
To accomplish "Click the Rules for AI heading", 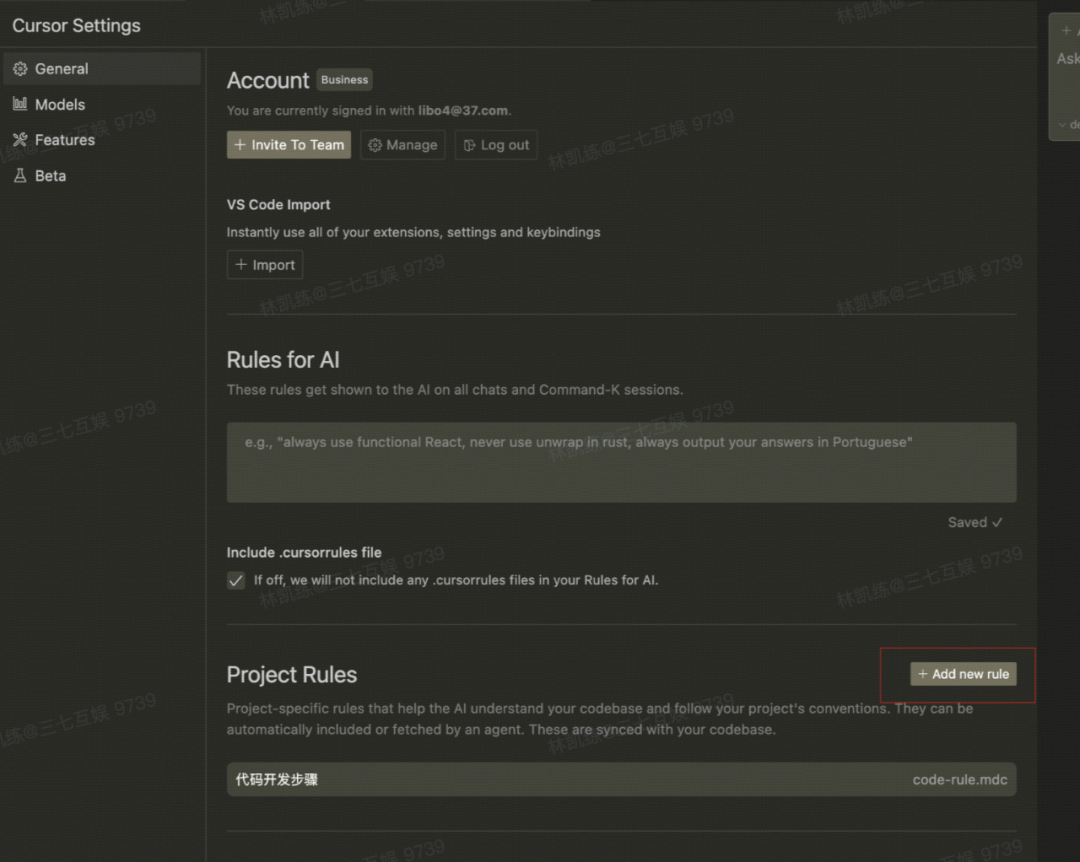I will point(283,360).
